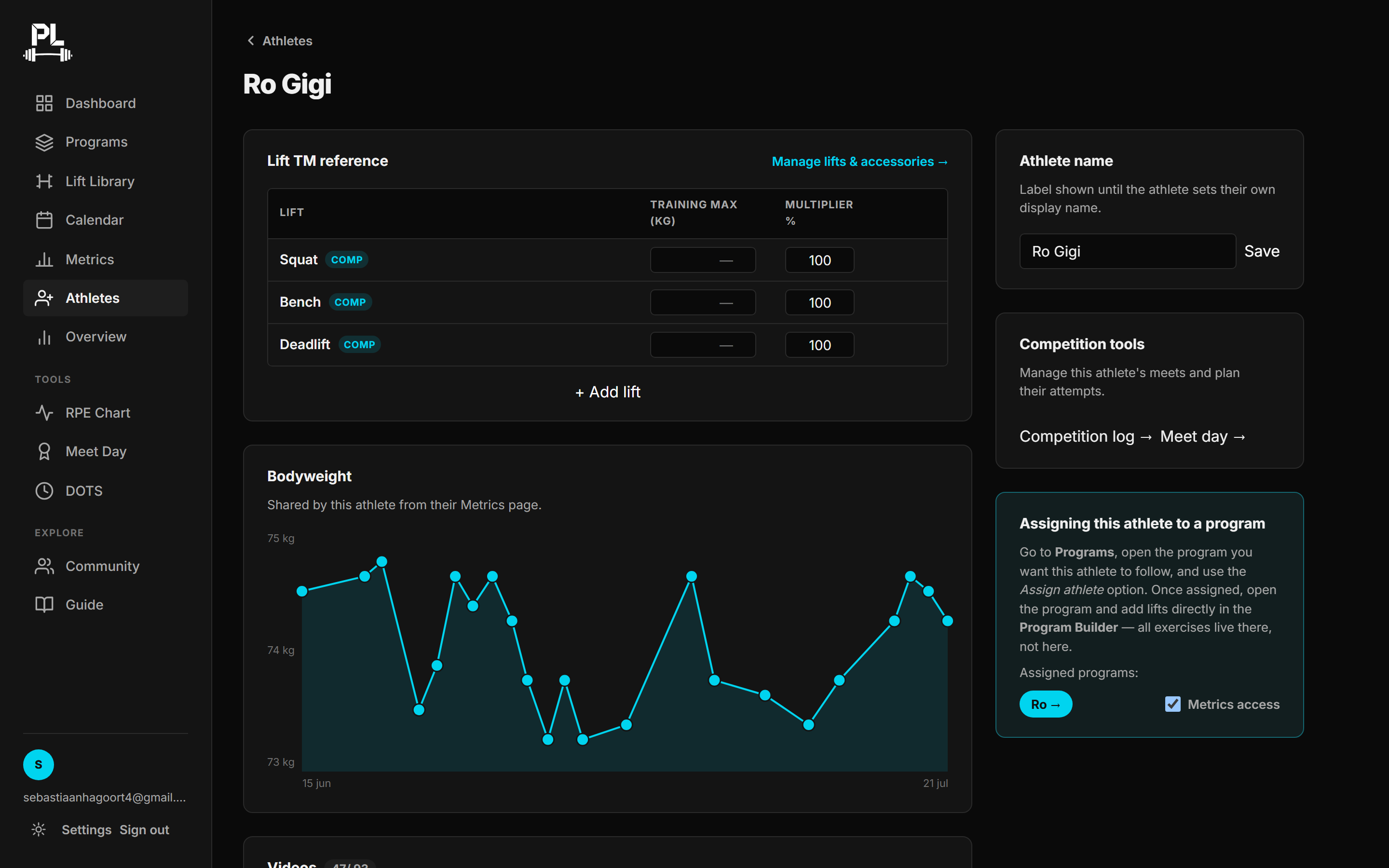Save the athlete name
The image size is (1389, 868).
click(x=1262, y=251)
